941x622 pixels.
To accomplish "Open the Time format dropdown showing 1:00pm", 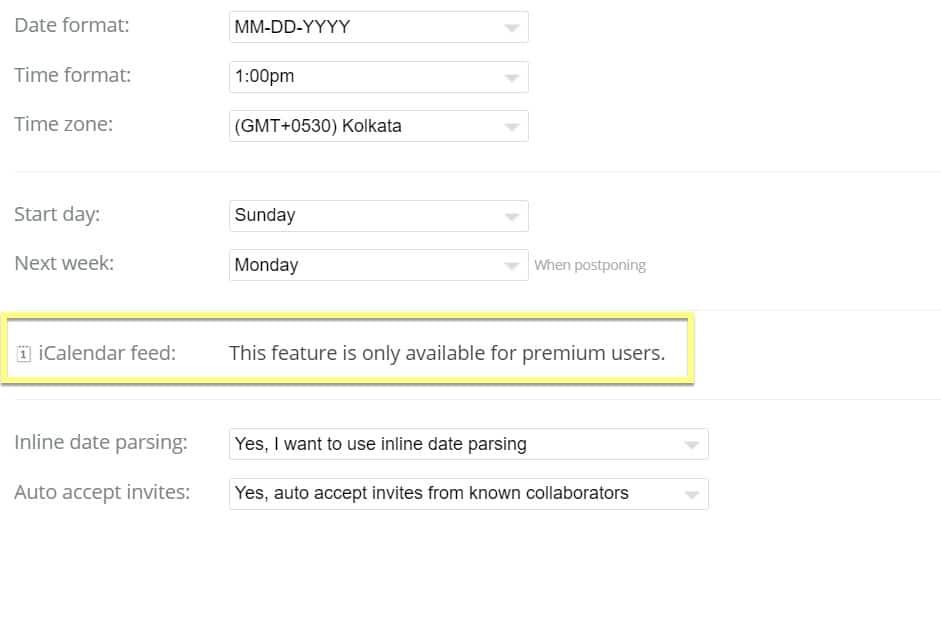I will click(379, 77).
